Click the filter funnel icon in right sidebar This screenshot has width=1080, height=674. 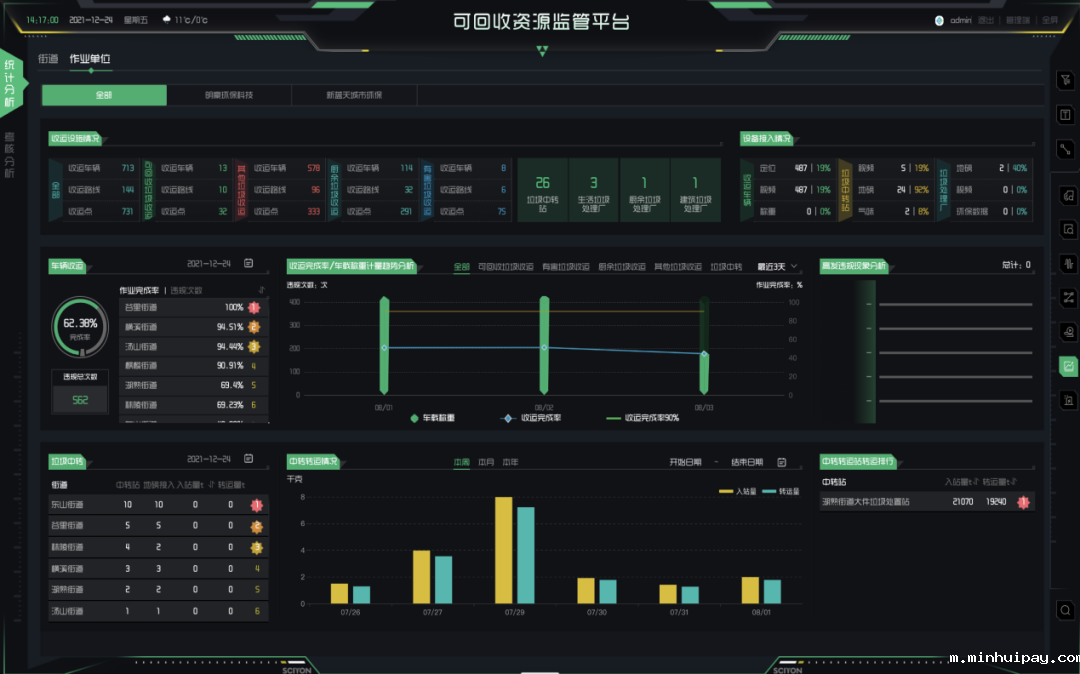(x=1067, y=79)
